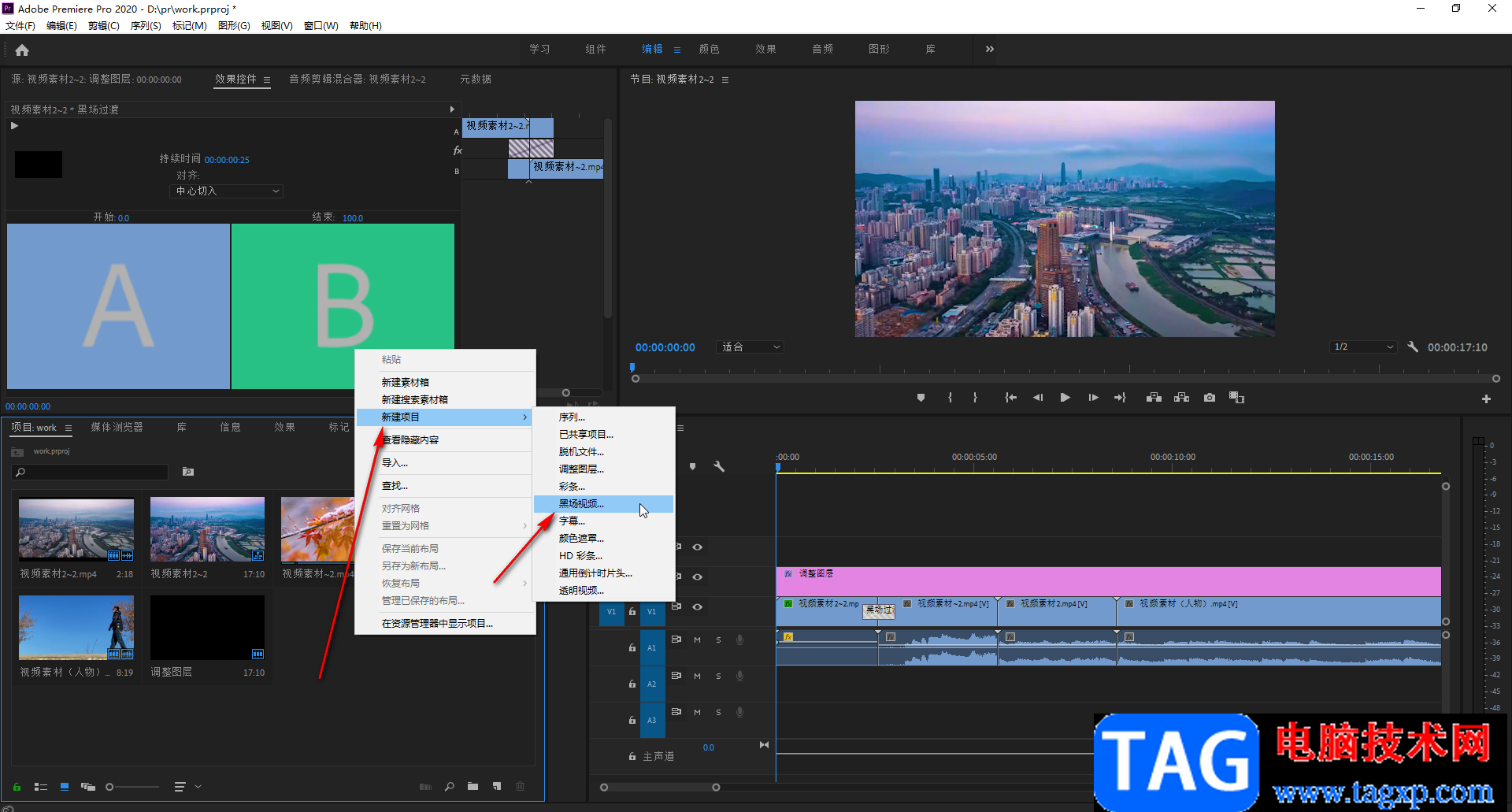Go to Out point
The height and width of the screenshot is (812, 1512).
coord(1120,398)
